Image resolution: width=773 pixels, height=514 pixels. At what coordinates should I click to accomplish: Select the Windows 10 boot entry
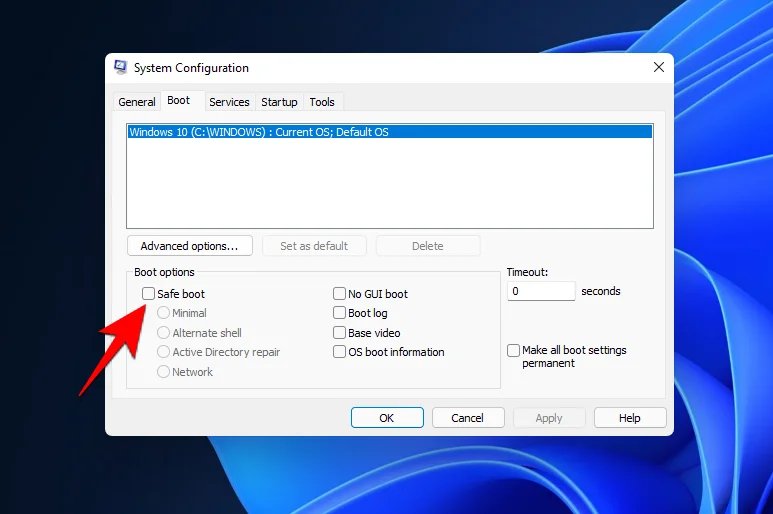pyautogui.click(x=390, y=132)
